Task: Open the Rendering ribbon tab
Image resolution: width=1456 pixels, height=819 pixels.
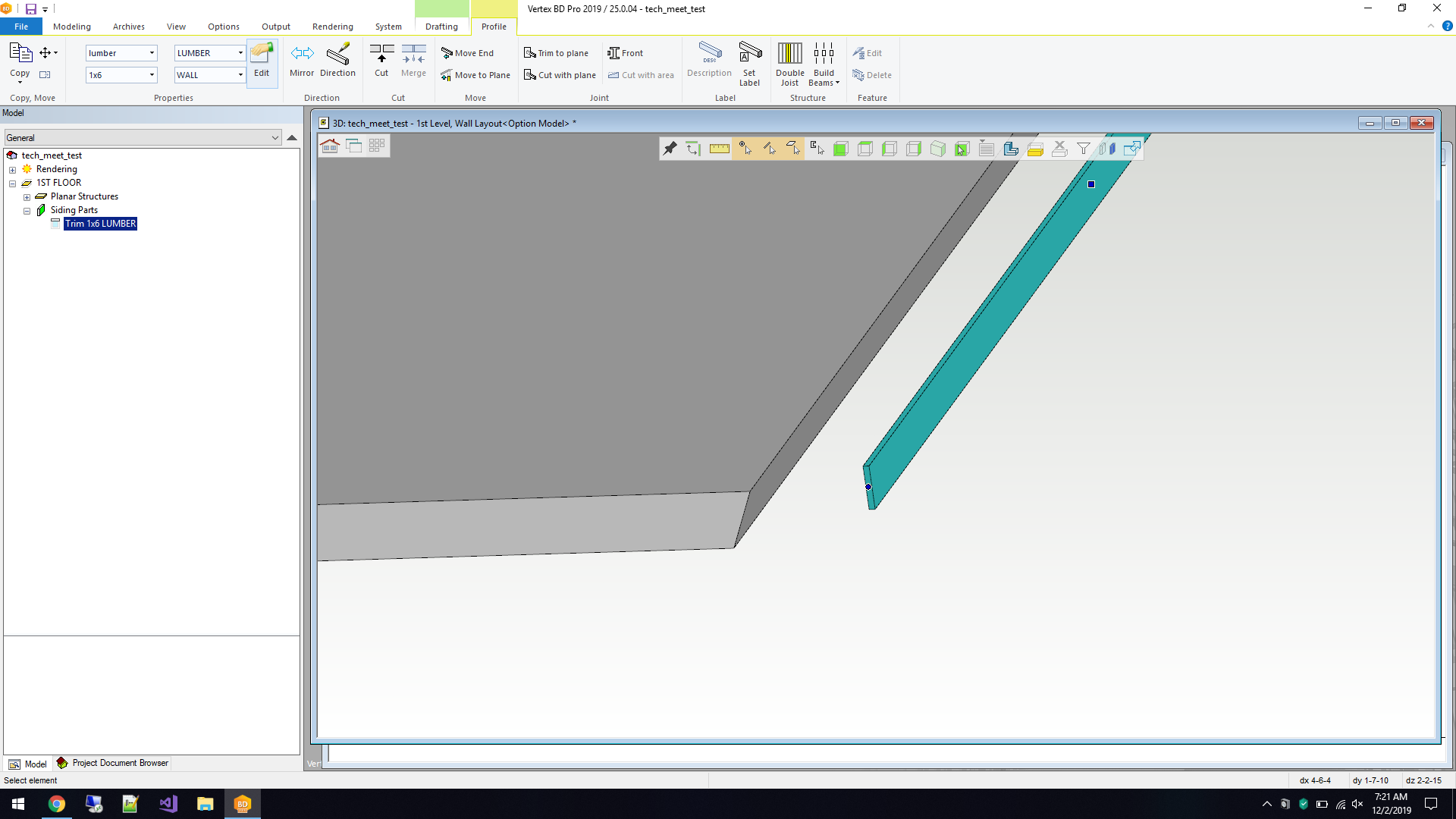Action: [x=332, y=27]
